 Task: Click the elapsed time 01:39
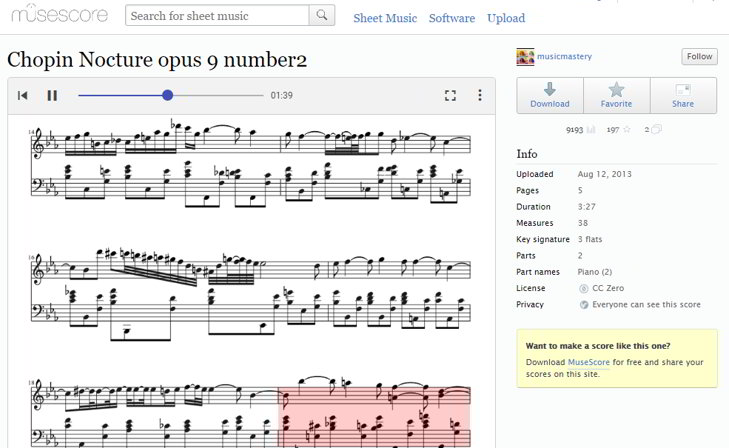[282, 95]
